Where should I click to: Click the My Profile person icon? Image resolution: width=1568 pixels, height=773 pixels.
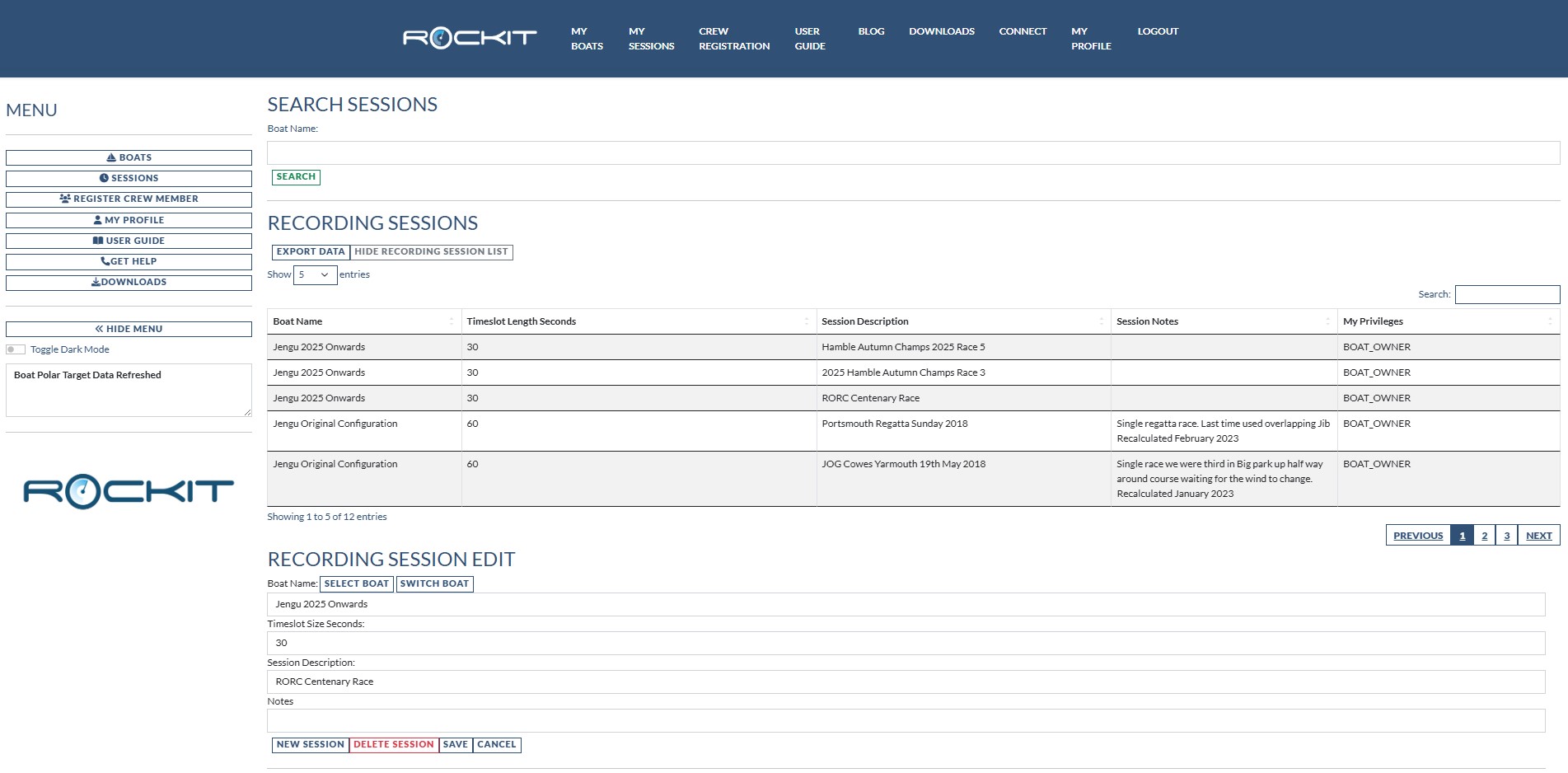pos(98,220)
